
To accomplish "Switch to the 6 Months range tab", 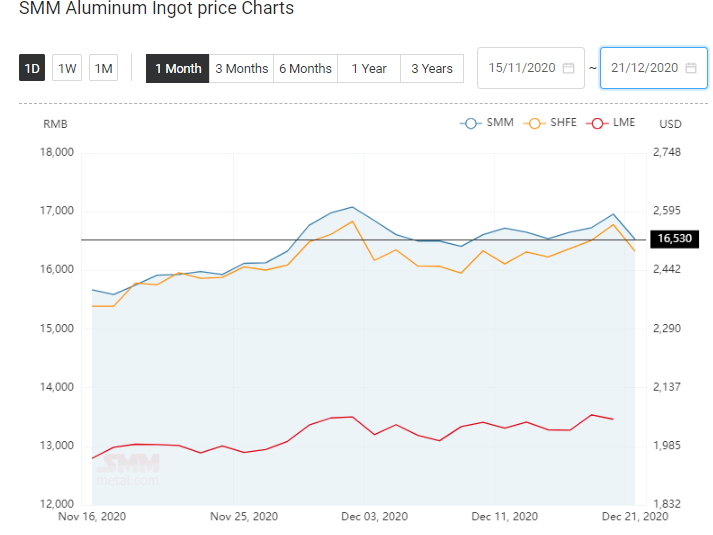I will click(x=306, y=69).
